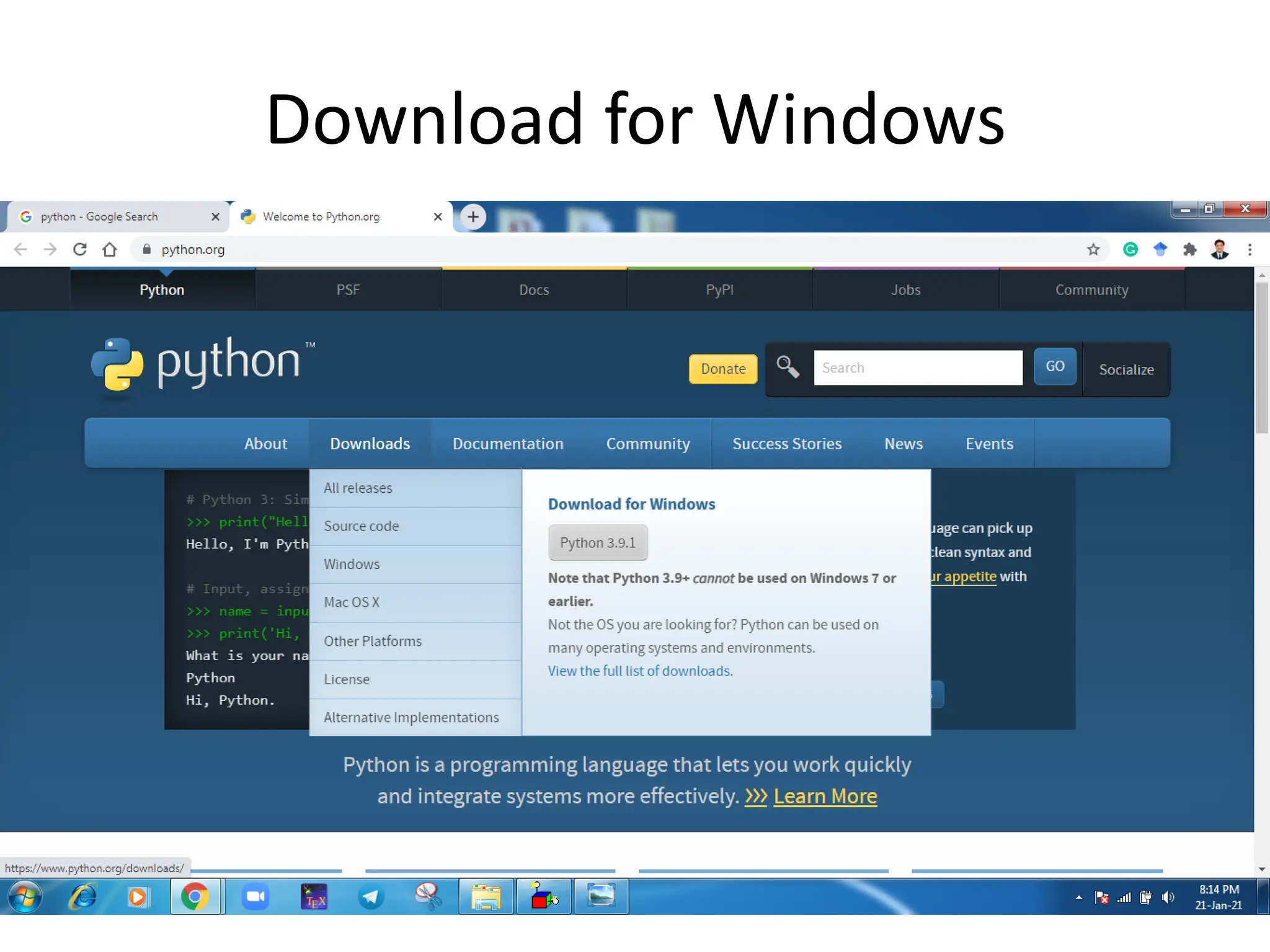Select the Jobs top navigation tab
Viewport: 1270px width, 952px height.
906,290
